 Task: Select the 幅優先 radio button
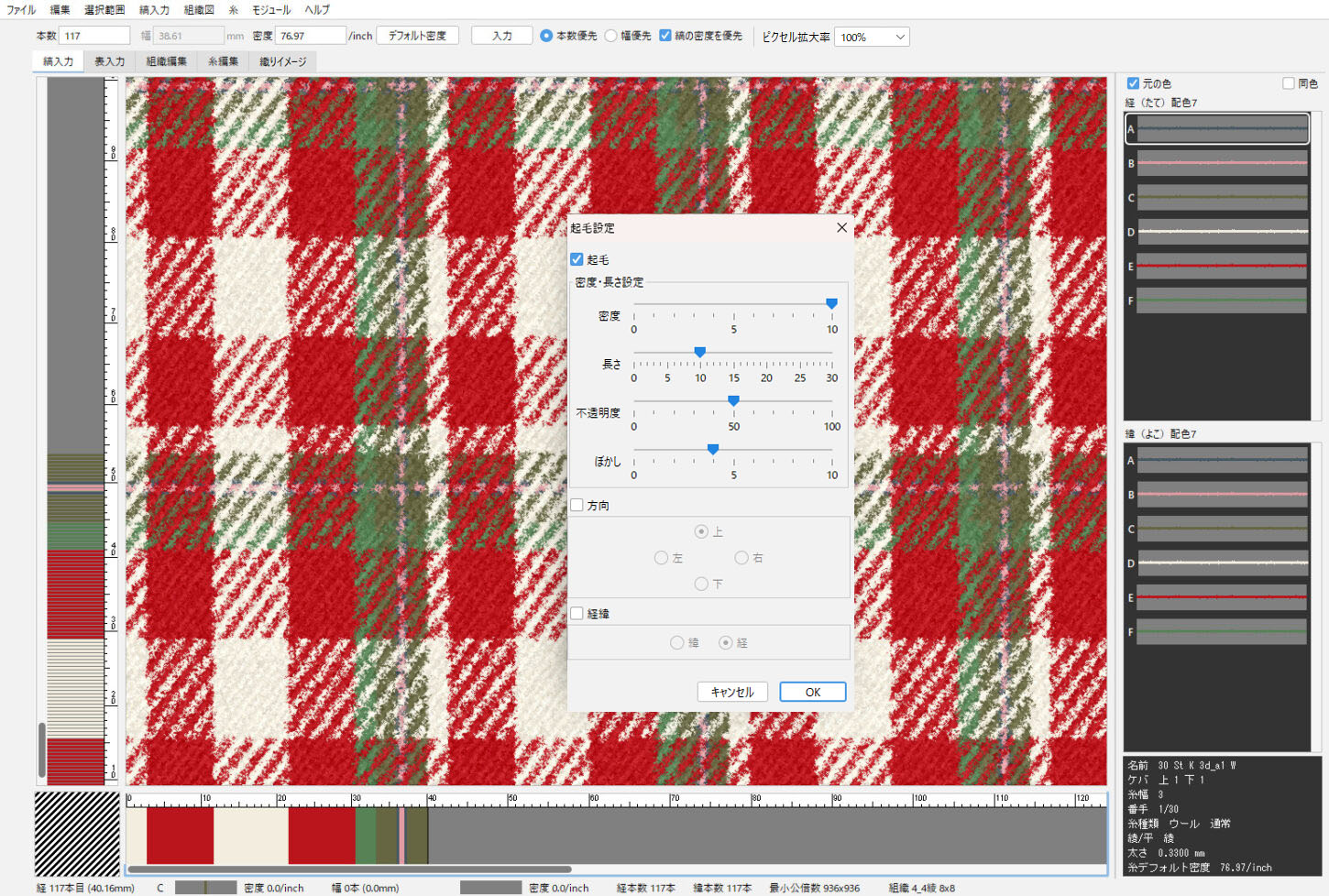[611, 36]
